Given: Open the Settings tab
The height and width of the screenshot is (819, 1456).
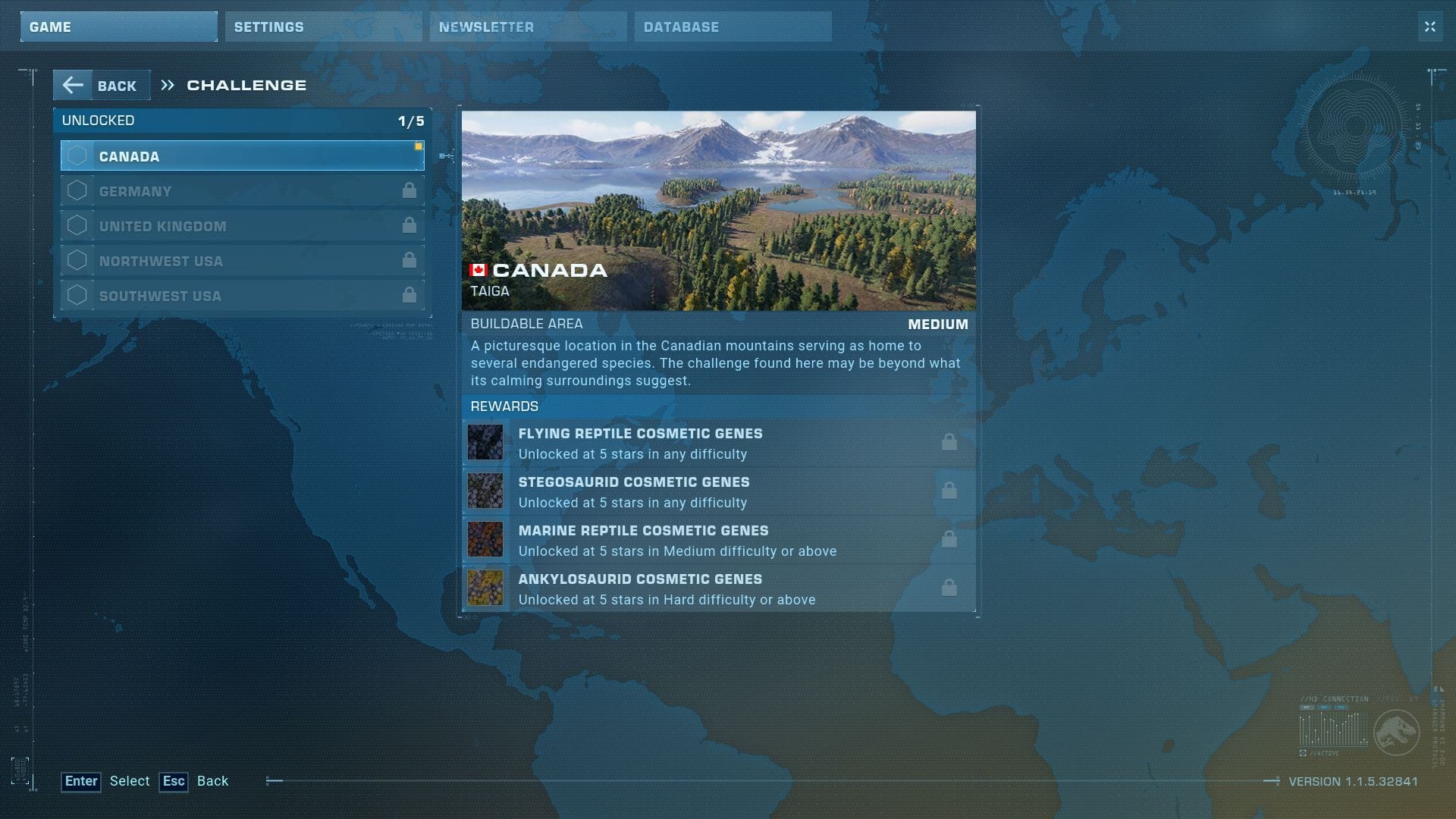Looking at the screenshot, I should coord(323,27).
